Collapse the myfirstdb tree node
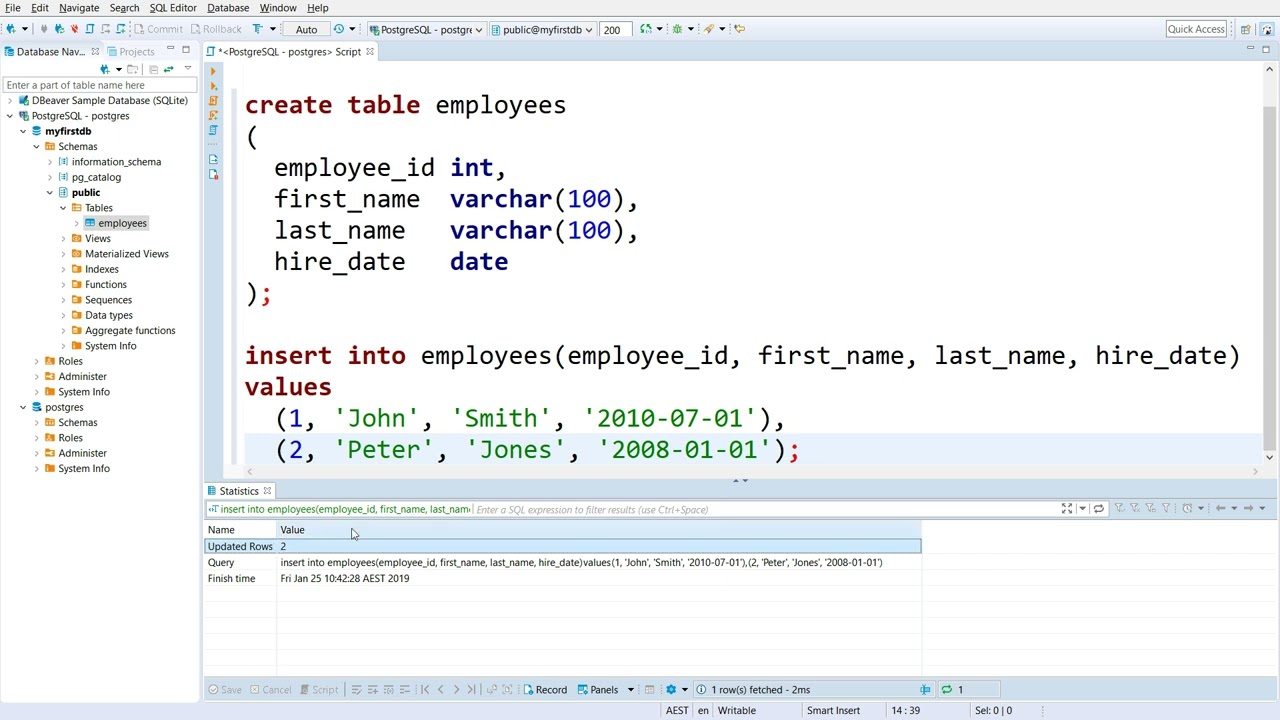 pos(23,131)
